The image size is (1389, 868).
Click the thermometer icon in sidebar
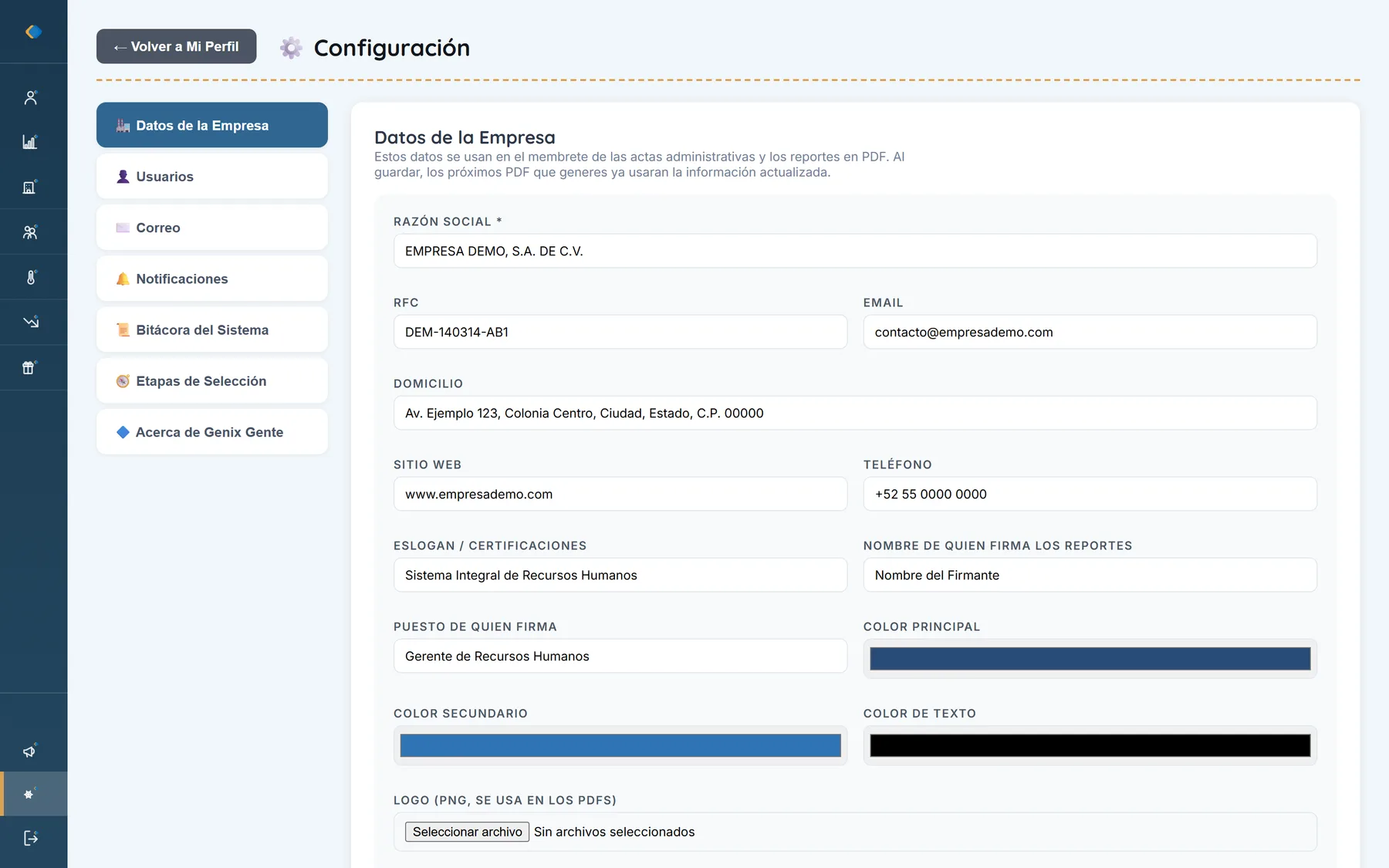(31, 277)
